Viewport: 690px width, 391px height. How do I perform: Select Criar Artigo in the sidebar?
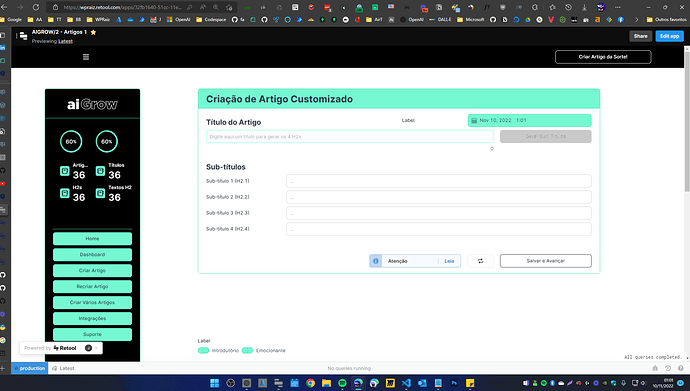[92, 270]
